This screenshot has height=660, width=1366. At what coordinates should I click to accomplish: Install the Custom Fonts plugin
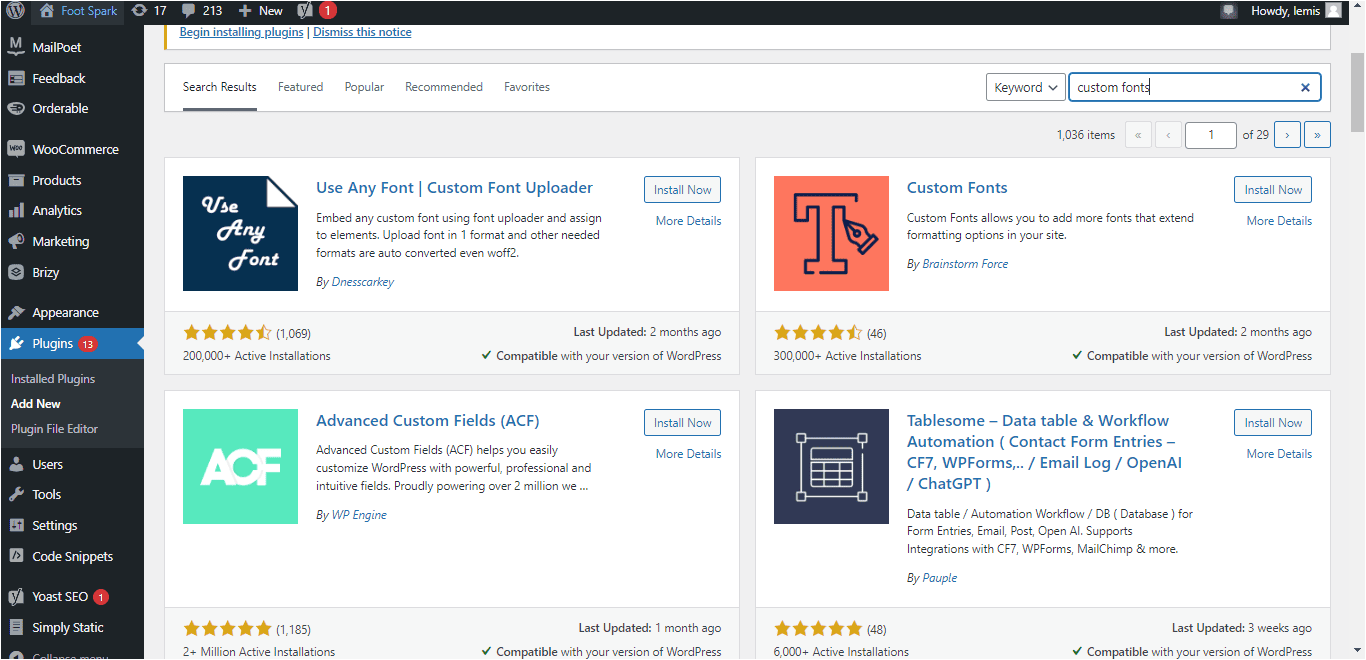(1273, 190)
